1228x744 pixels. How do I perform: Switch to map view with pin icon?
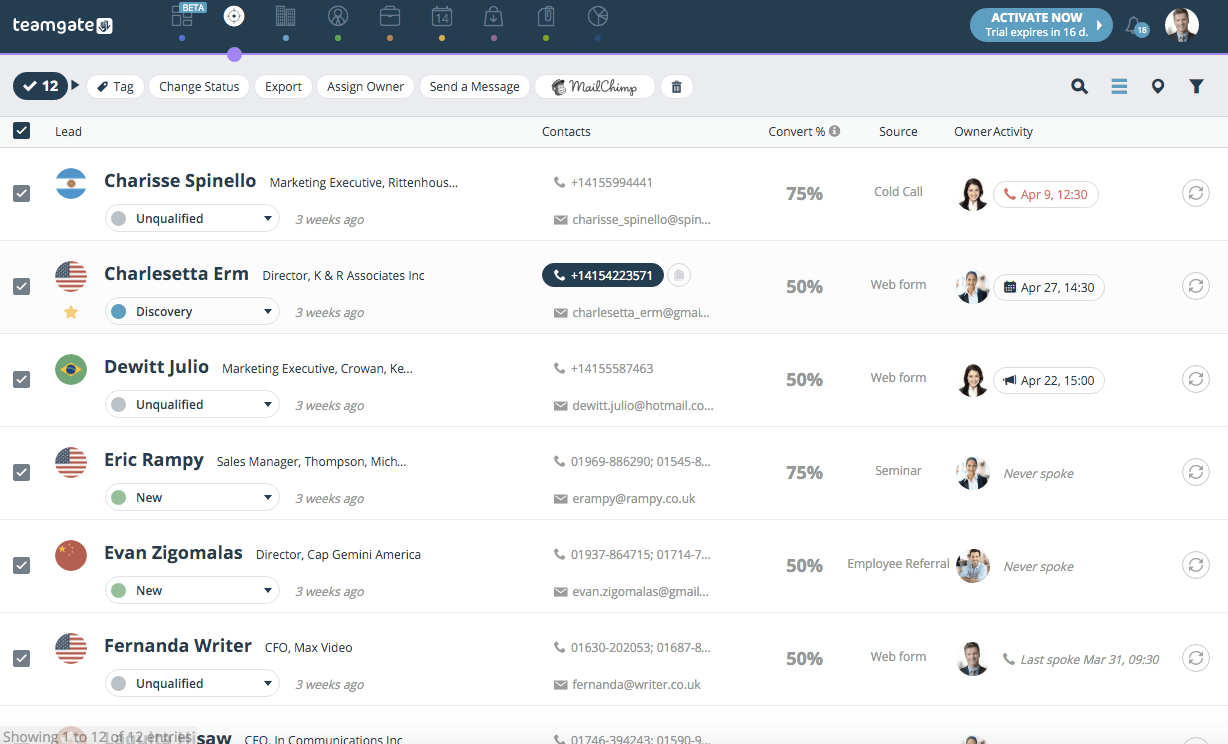1157,87
